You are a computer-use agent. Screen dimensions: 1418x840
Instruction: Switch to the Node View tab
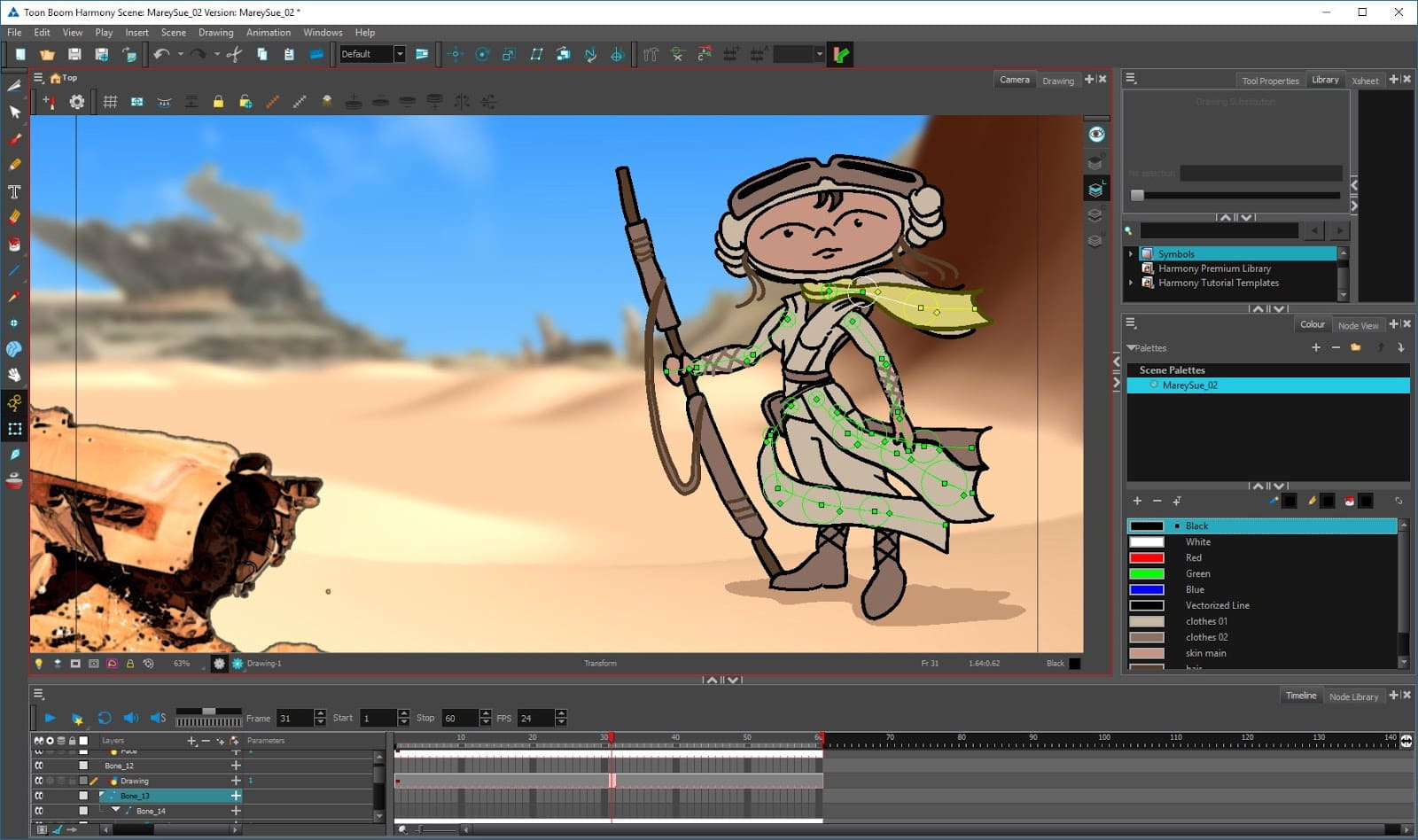(x=1359, y=324)
